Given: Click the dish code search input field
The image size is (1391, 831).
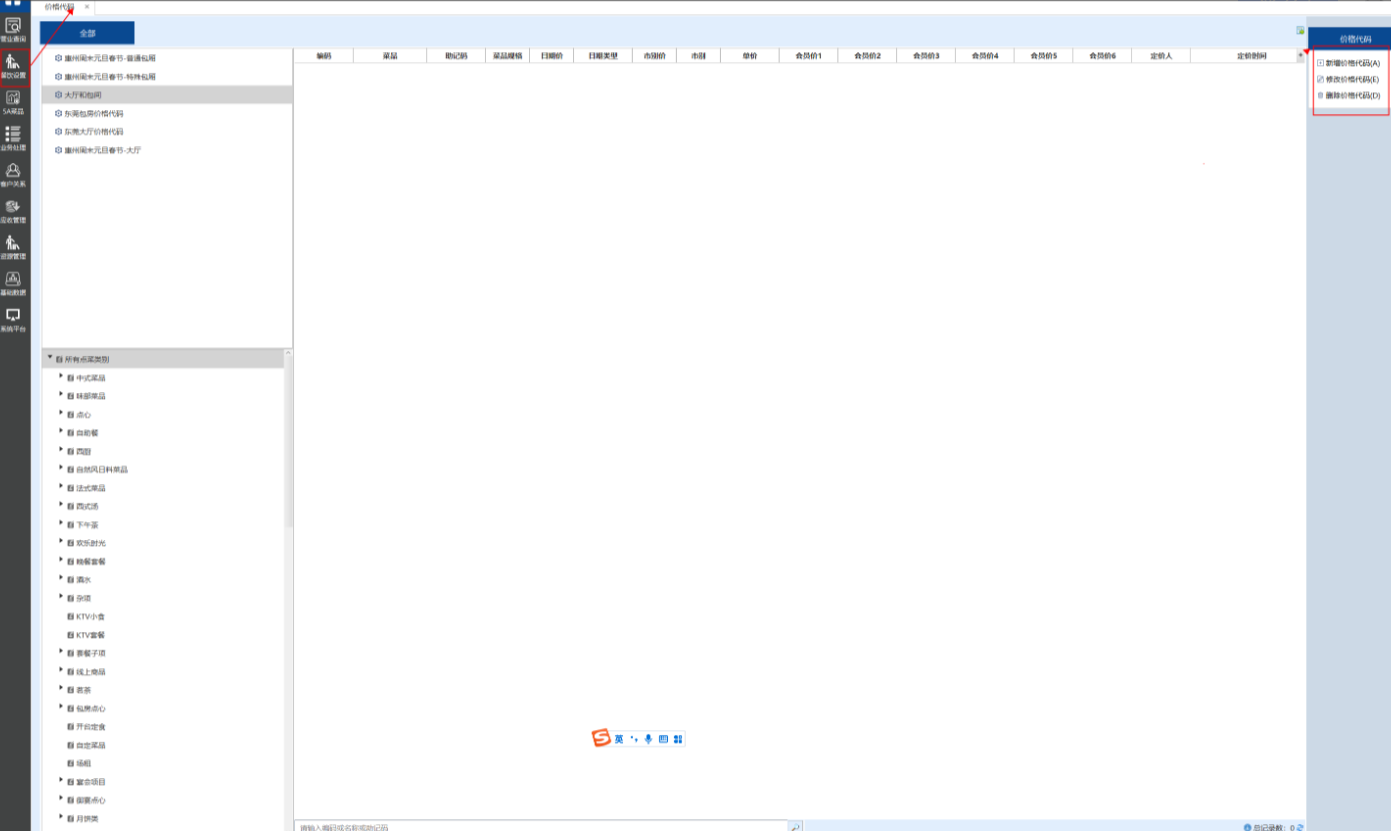Looking at the screenshot, I should pyautogui.click(x=540, y=827).
